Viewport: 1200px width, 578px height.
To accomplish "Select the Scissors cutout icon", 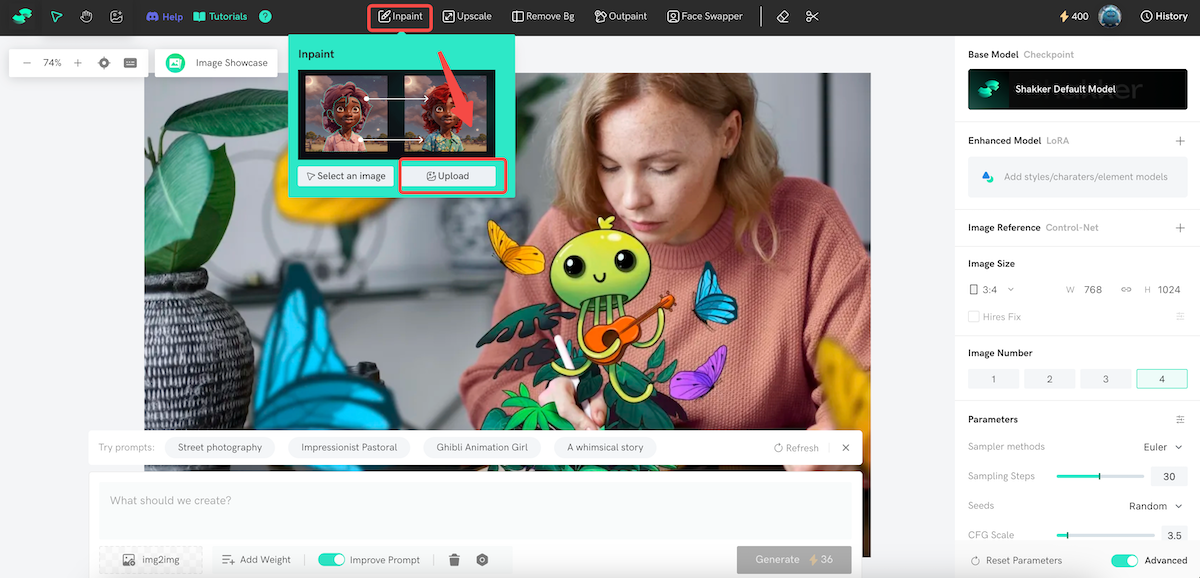I will (x=812, y=16).
